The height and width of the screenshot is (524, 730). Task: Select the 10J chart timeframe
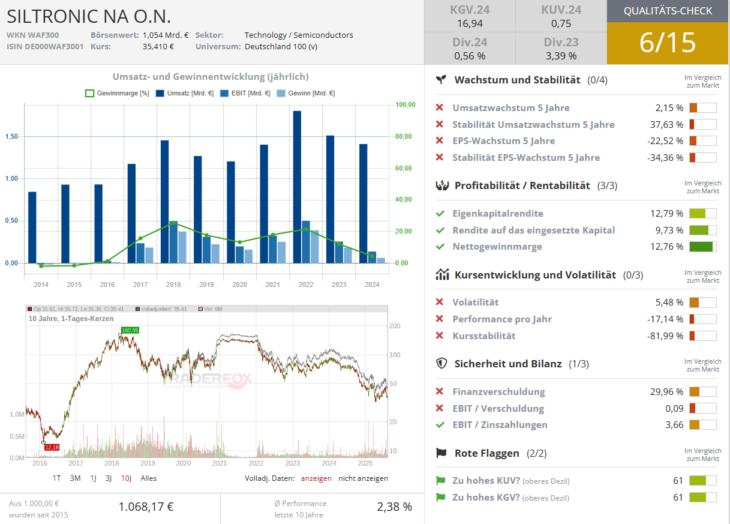(126, 478)
